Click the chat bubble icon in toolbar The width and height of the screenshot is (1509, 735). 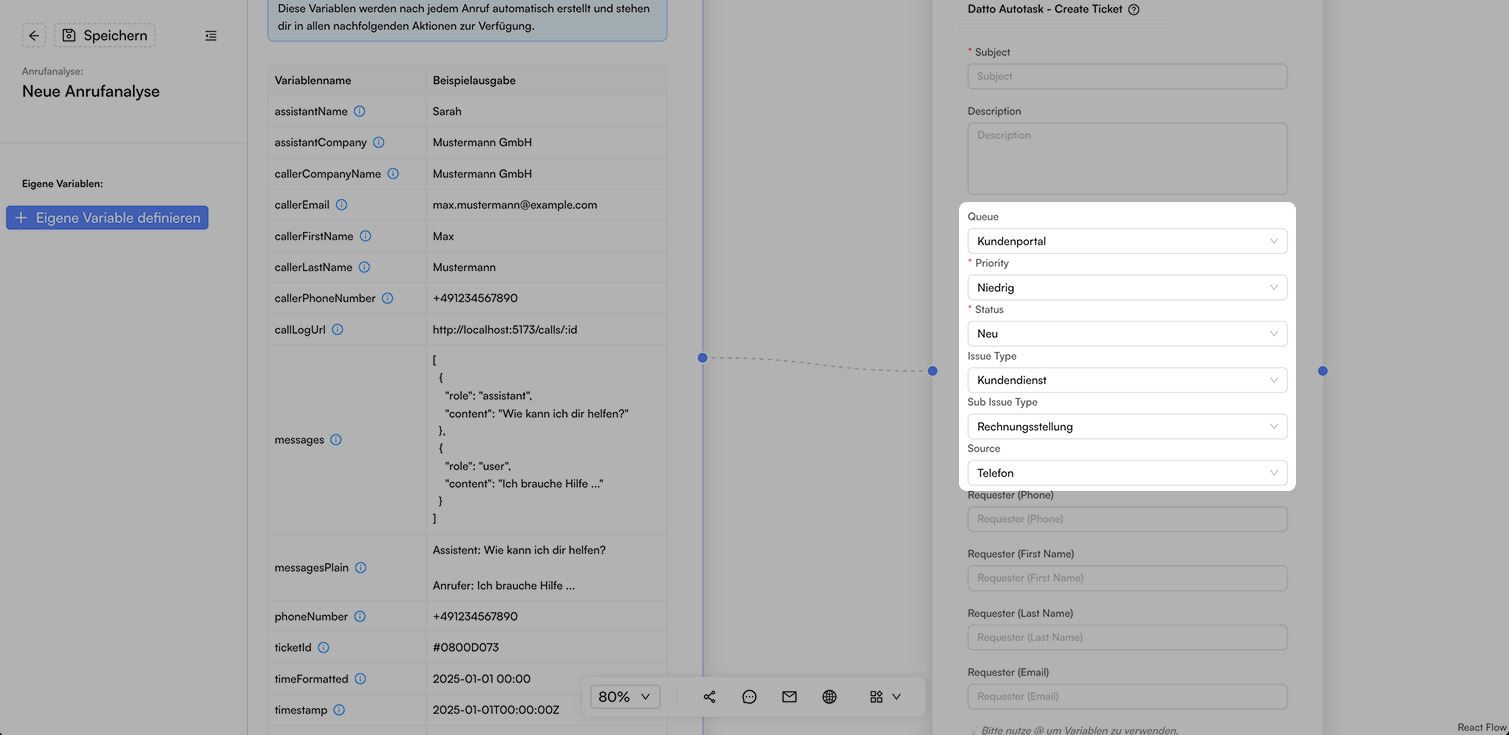point(749,697)
